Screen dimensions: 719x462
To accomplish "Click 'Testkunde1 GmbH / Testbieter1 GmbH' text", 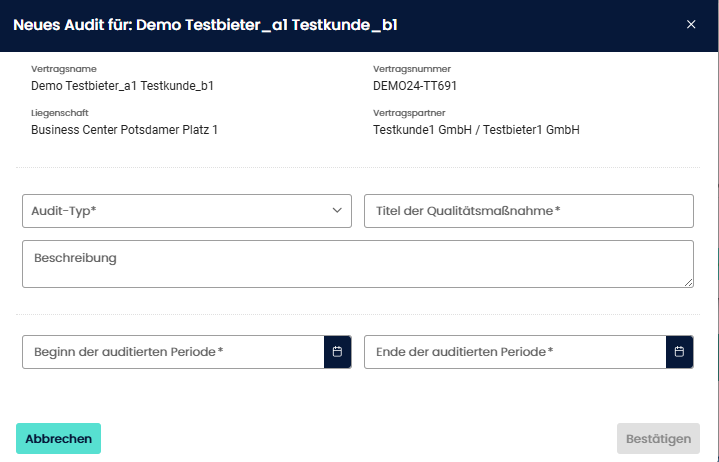I will pyautogui.click(x=476, y=130).
